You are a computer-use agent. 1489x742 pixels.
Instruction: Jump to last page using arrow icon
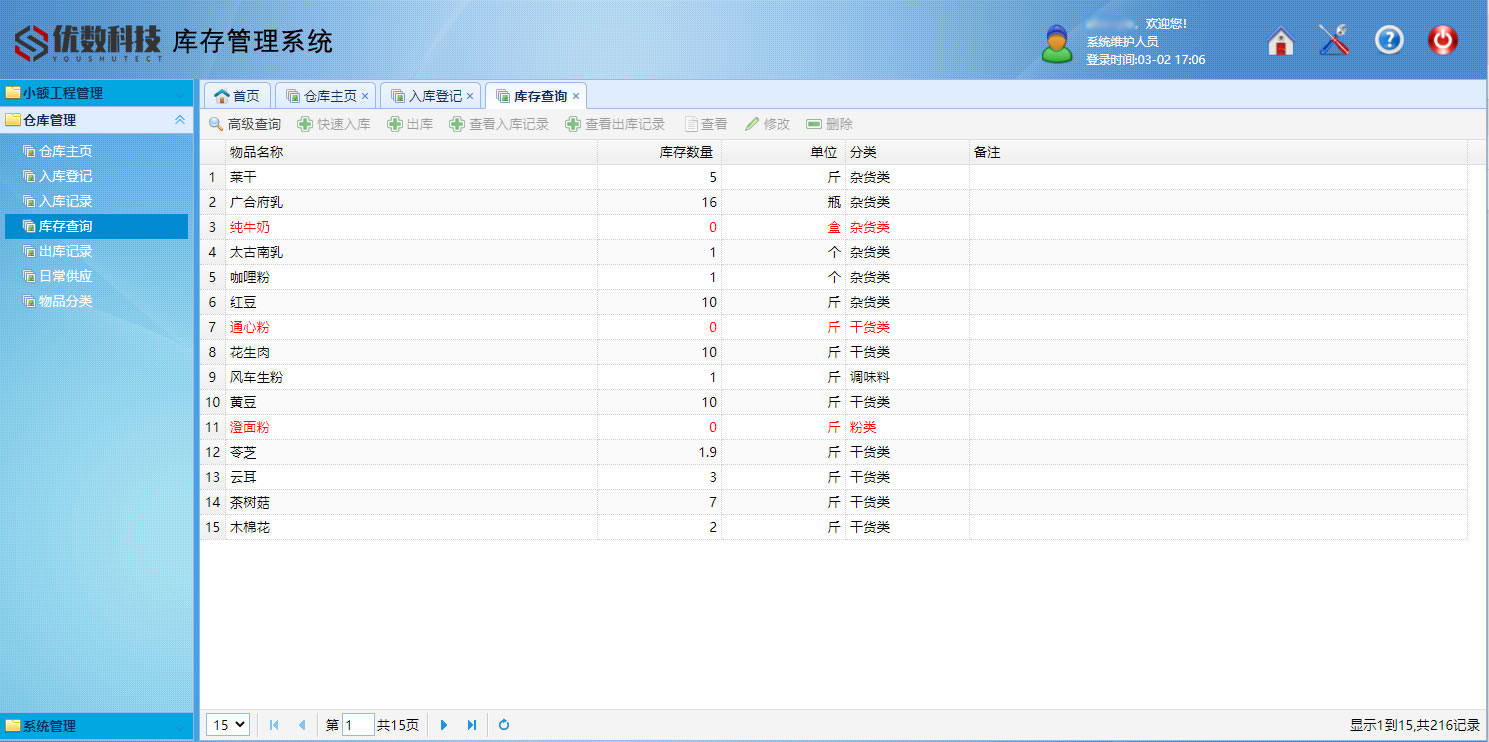(472, 725)
